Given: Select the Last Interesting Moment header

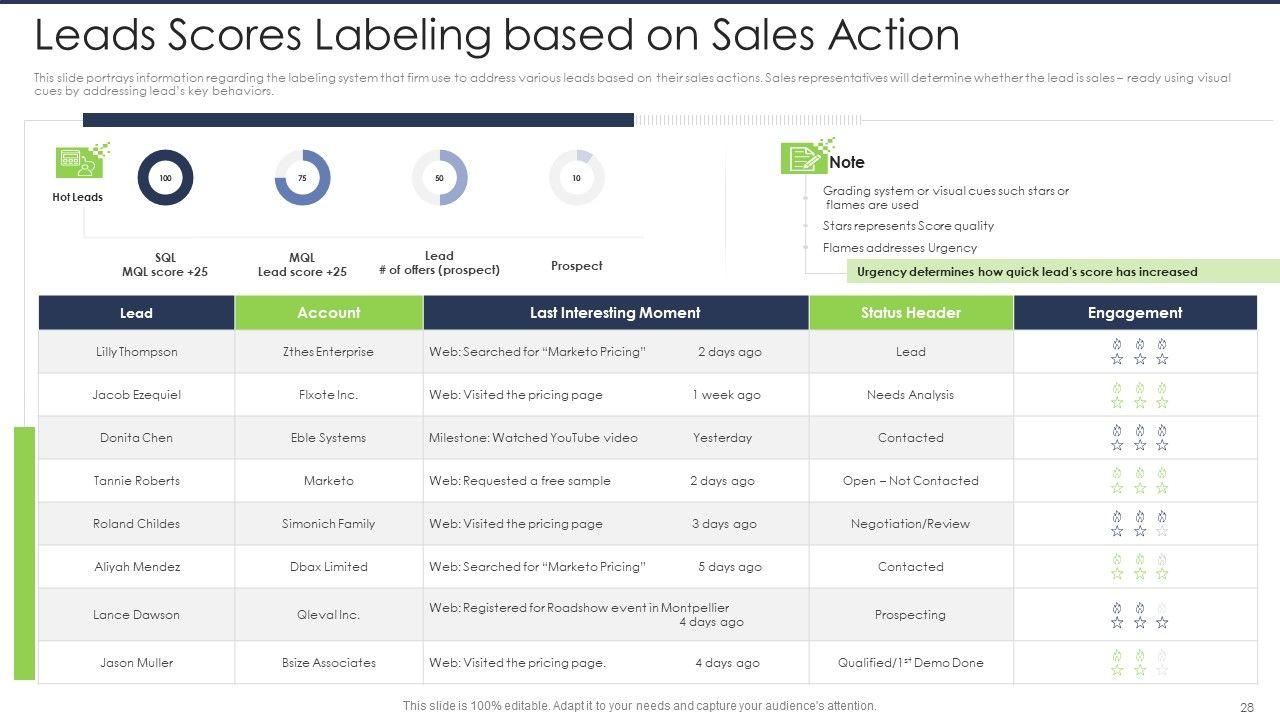Looking at the screenshot, I should [615, 313].
